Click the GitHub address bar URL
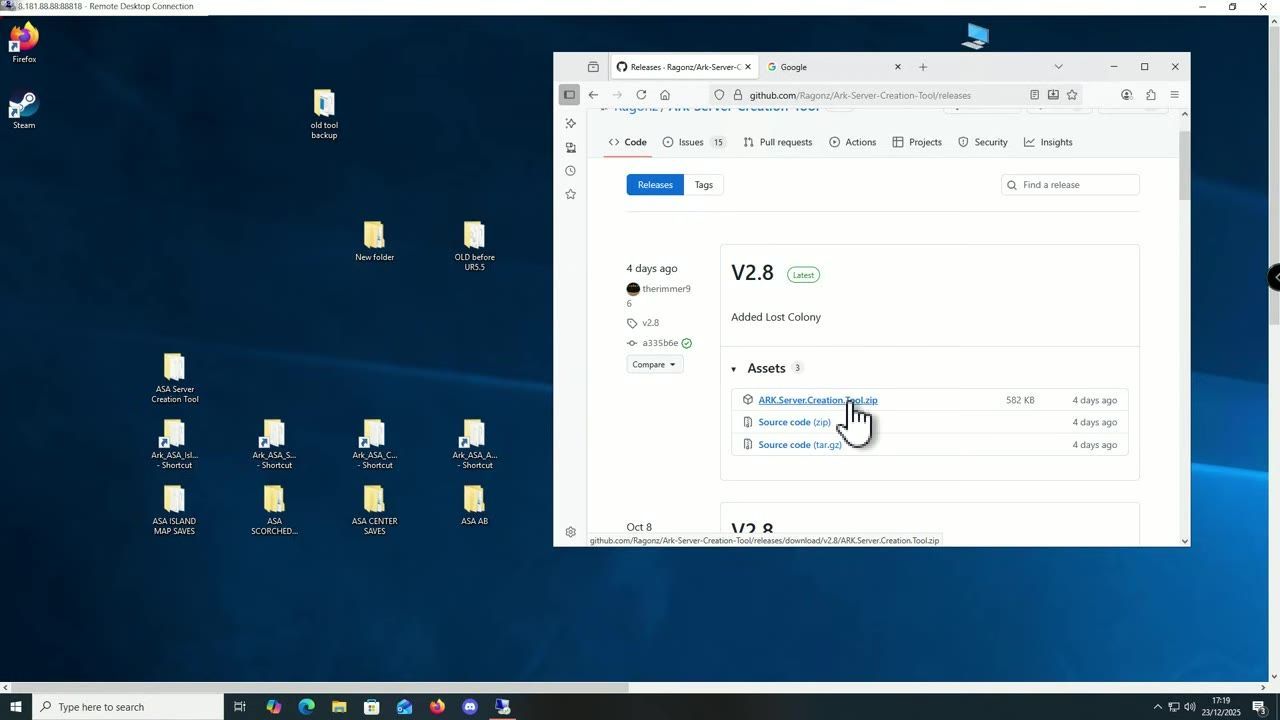This screenshot has height=720, width=1280. pyautogui.click(x=860, y=95)
